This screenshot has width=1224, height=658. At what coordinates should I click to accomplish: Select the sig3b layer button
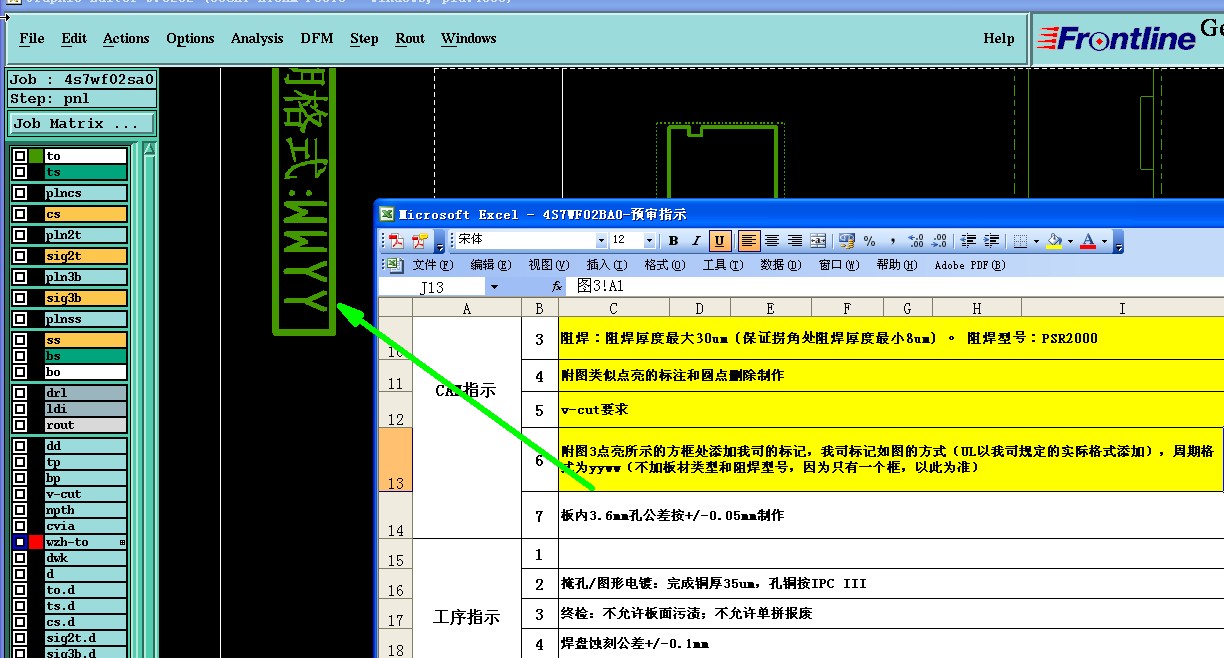pos(86,298)
